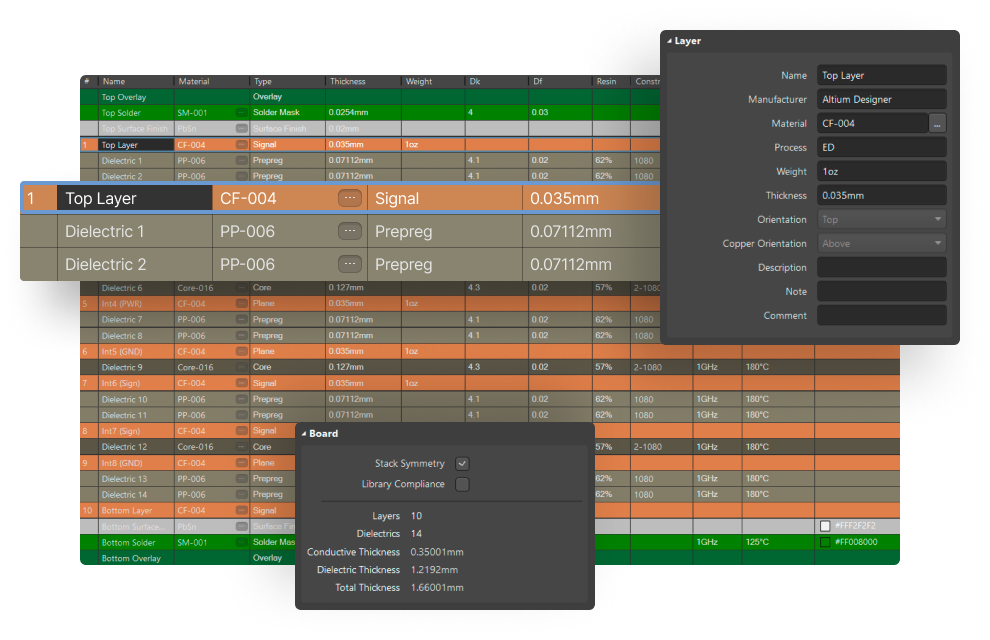Click the material ellipsis on Top Solder row

[241, 113]
